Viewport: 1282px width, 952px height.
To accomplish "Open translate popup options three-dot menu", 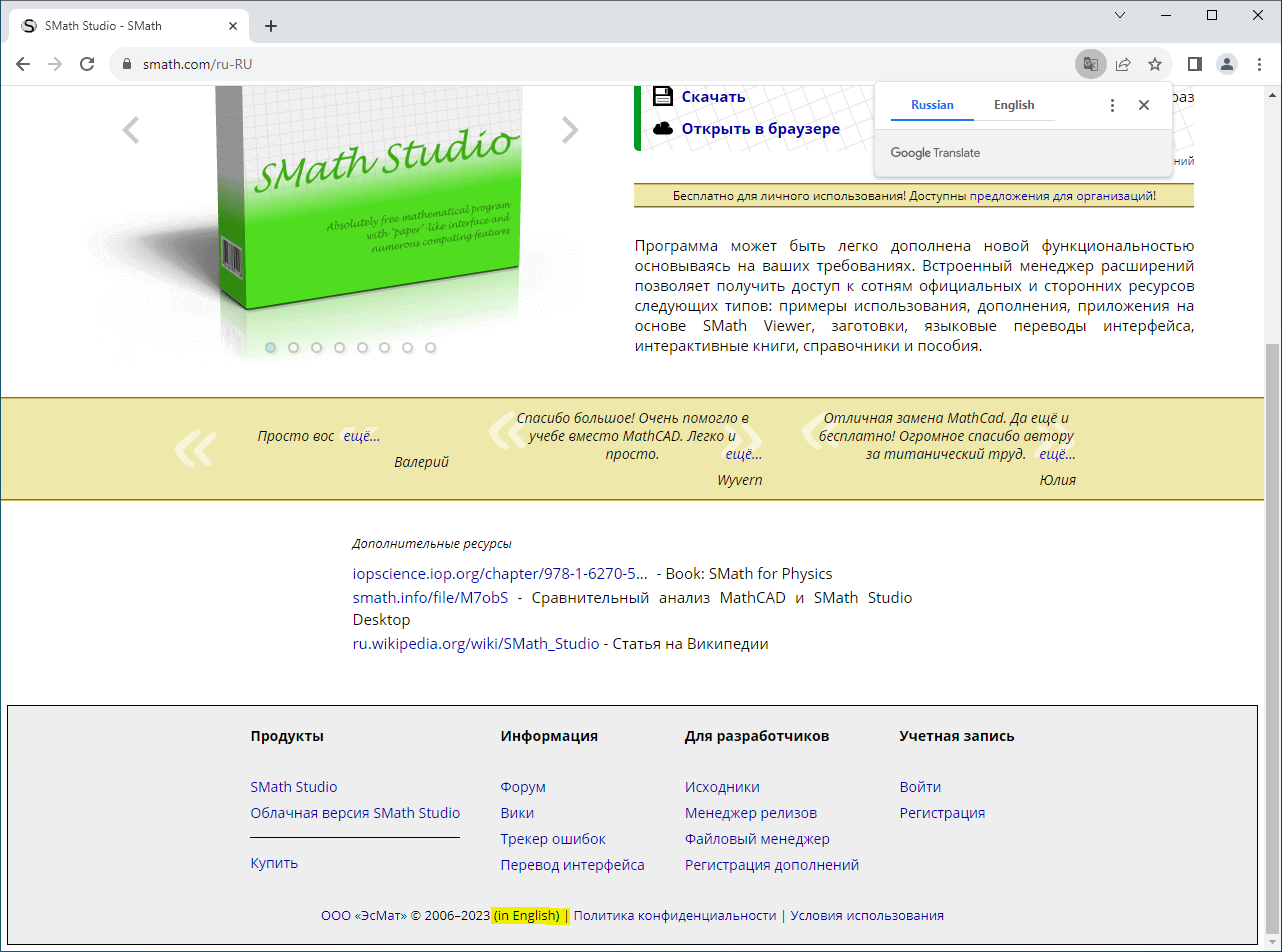I will tap(1112, 105).
